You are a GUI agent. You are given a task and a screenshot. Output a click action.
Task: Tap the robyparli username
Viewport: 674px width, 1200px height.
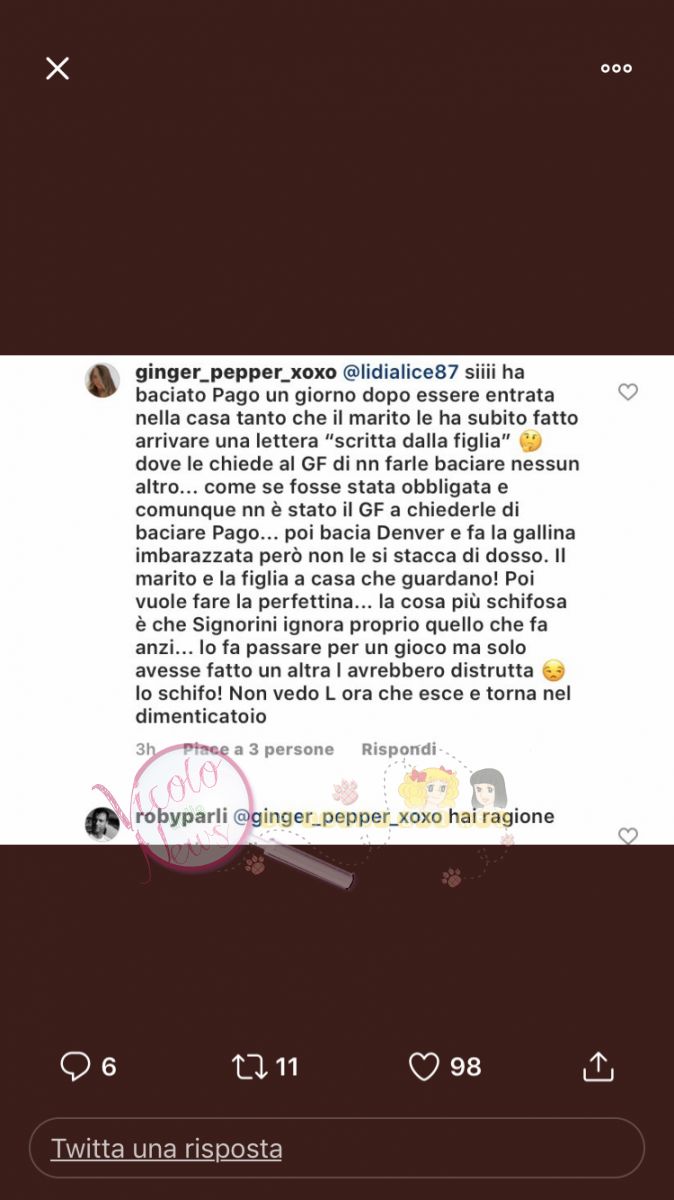(180, 817)
